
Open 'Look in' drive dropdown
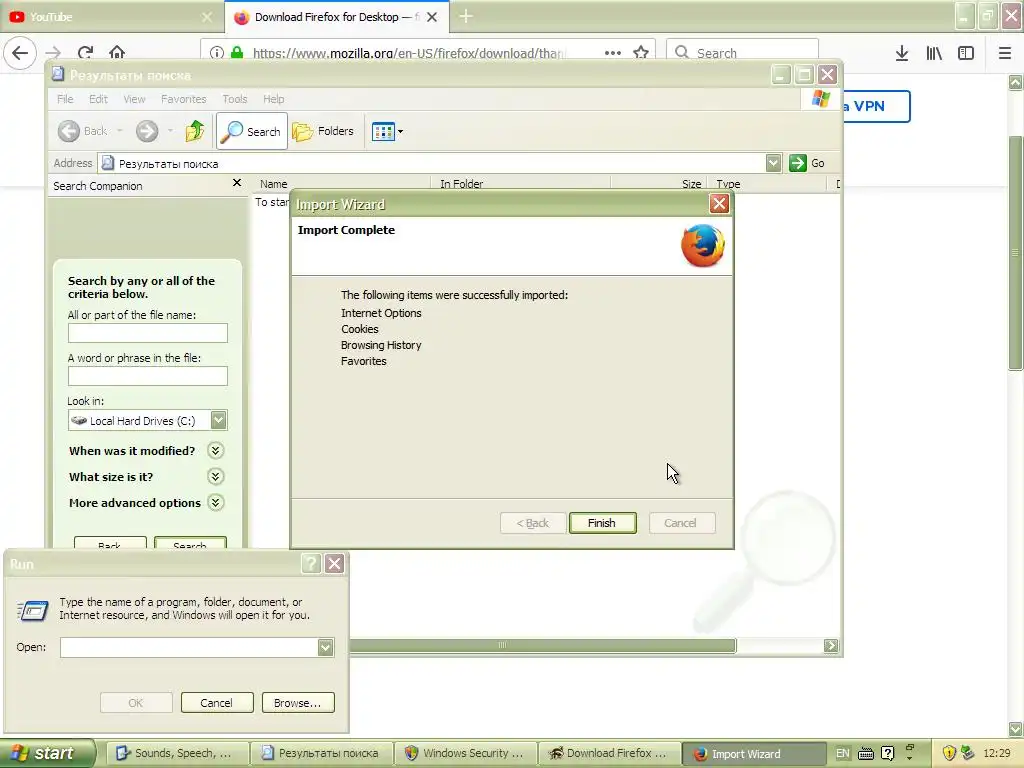click(x=219, y=420)
